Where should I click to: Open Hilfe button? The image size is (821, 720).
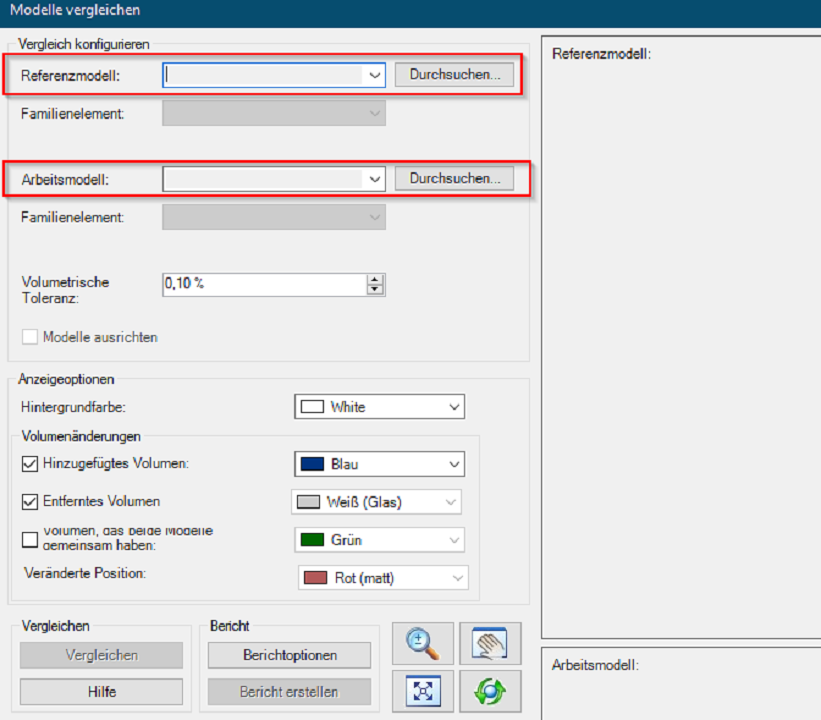(x=102, y=692)
